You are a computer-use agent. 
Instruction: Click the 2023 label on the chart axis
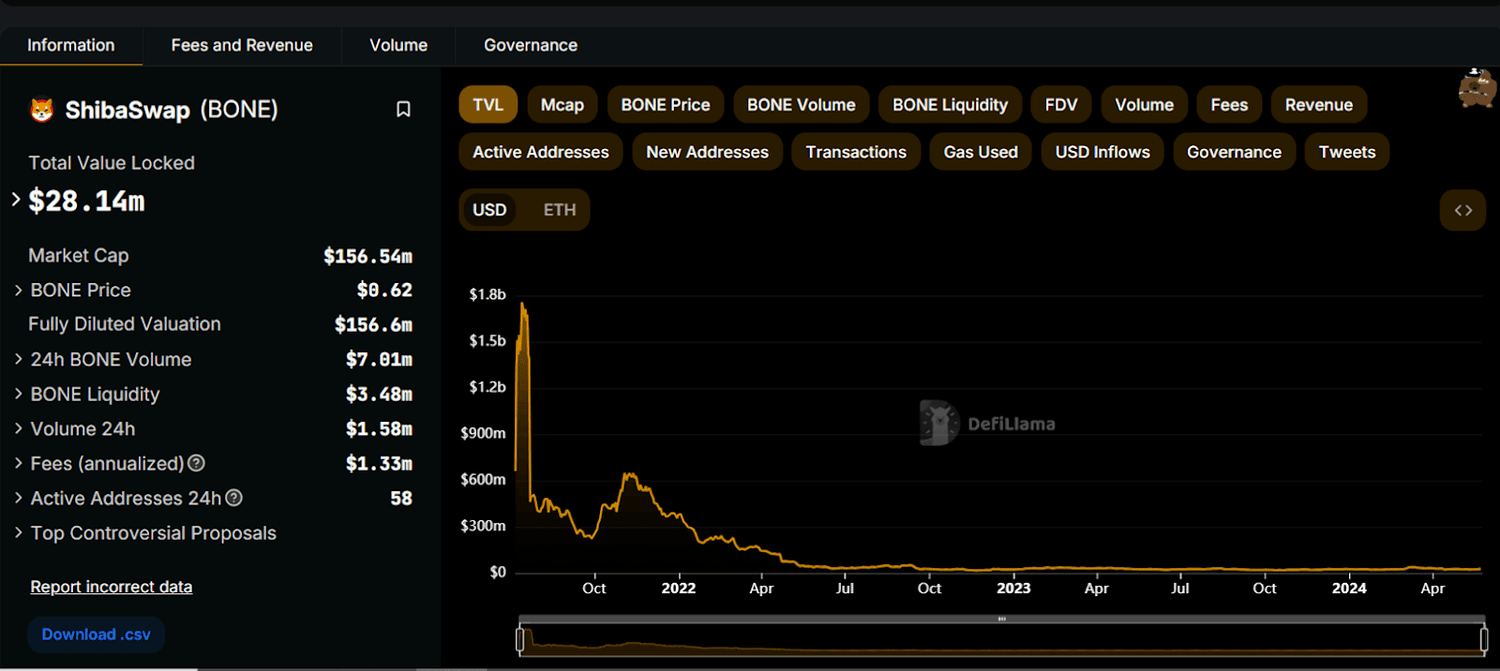click(1014, 588)
